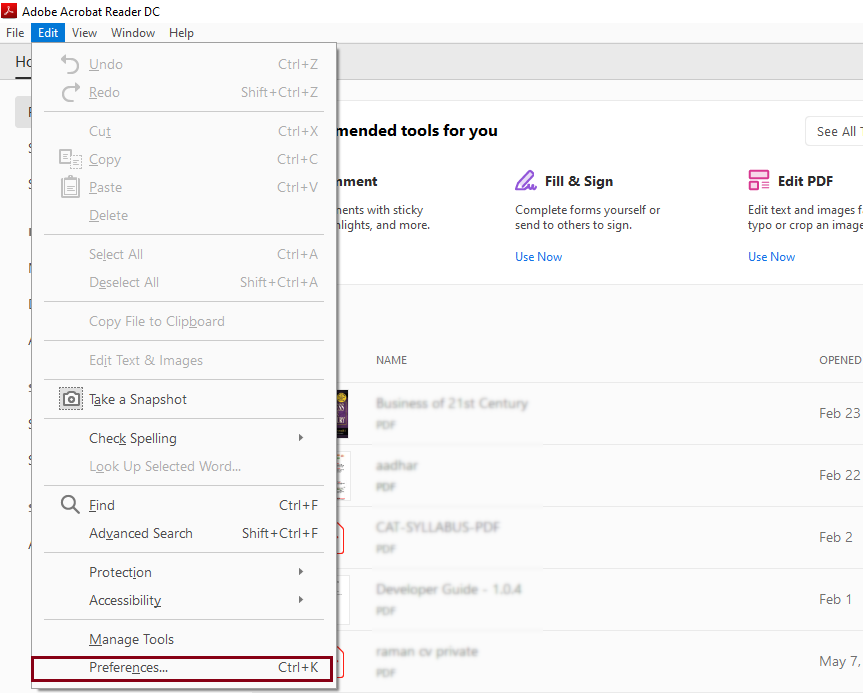Viewport: 863px width, 693px height.
Task: Choose Advanced Search menu entry
Action: (184, 533)
